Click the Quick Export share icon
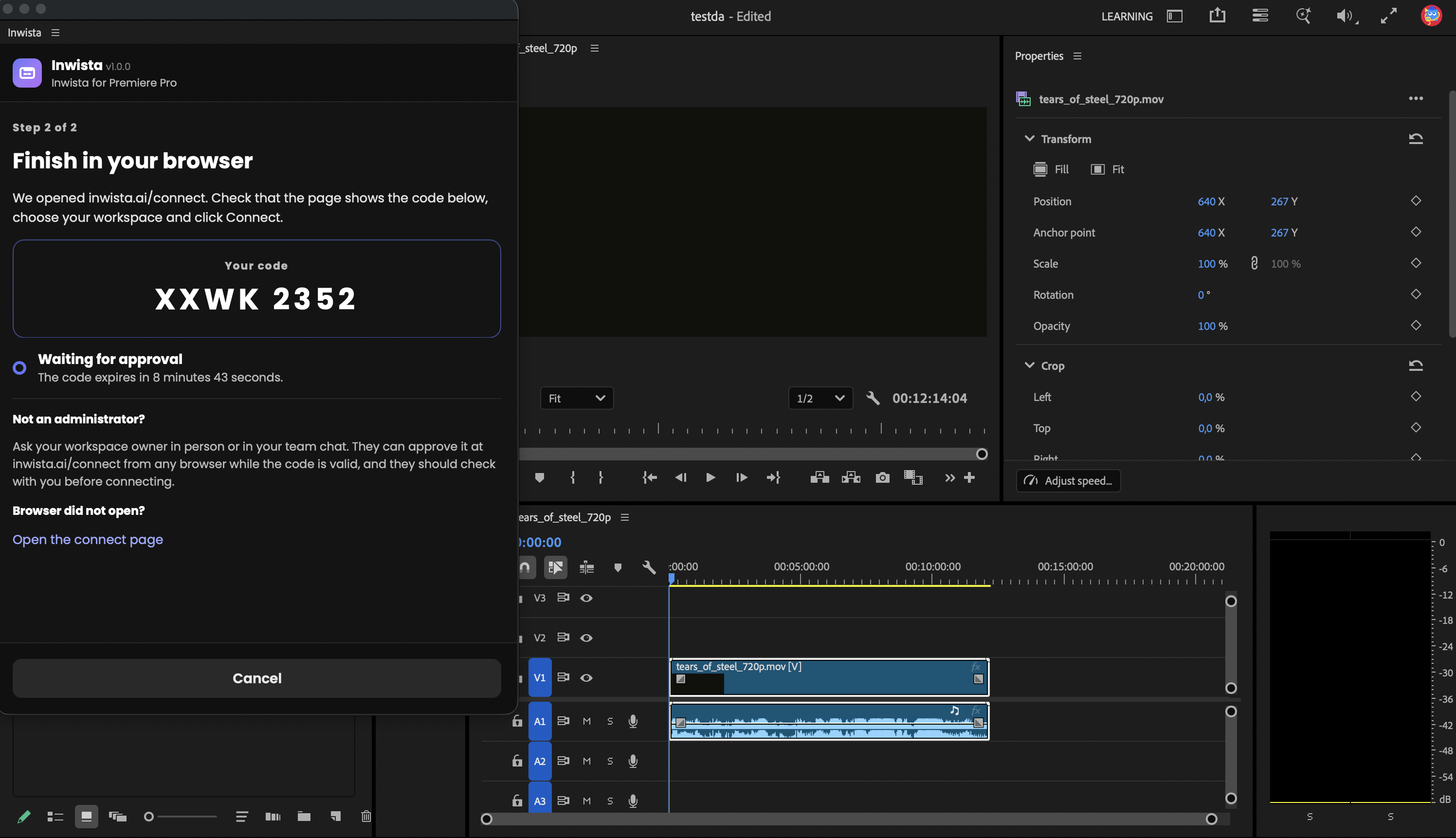Screen dimensions: 1456x838 (x=1217, y=16)
